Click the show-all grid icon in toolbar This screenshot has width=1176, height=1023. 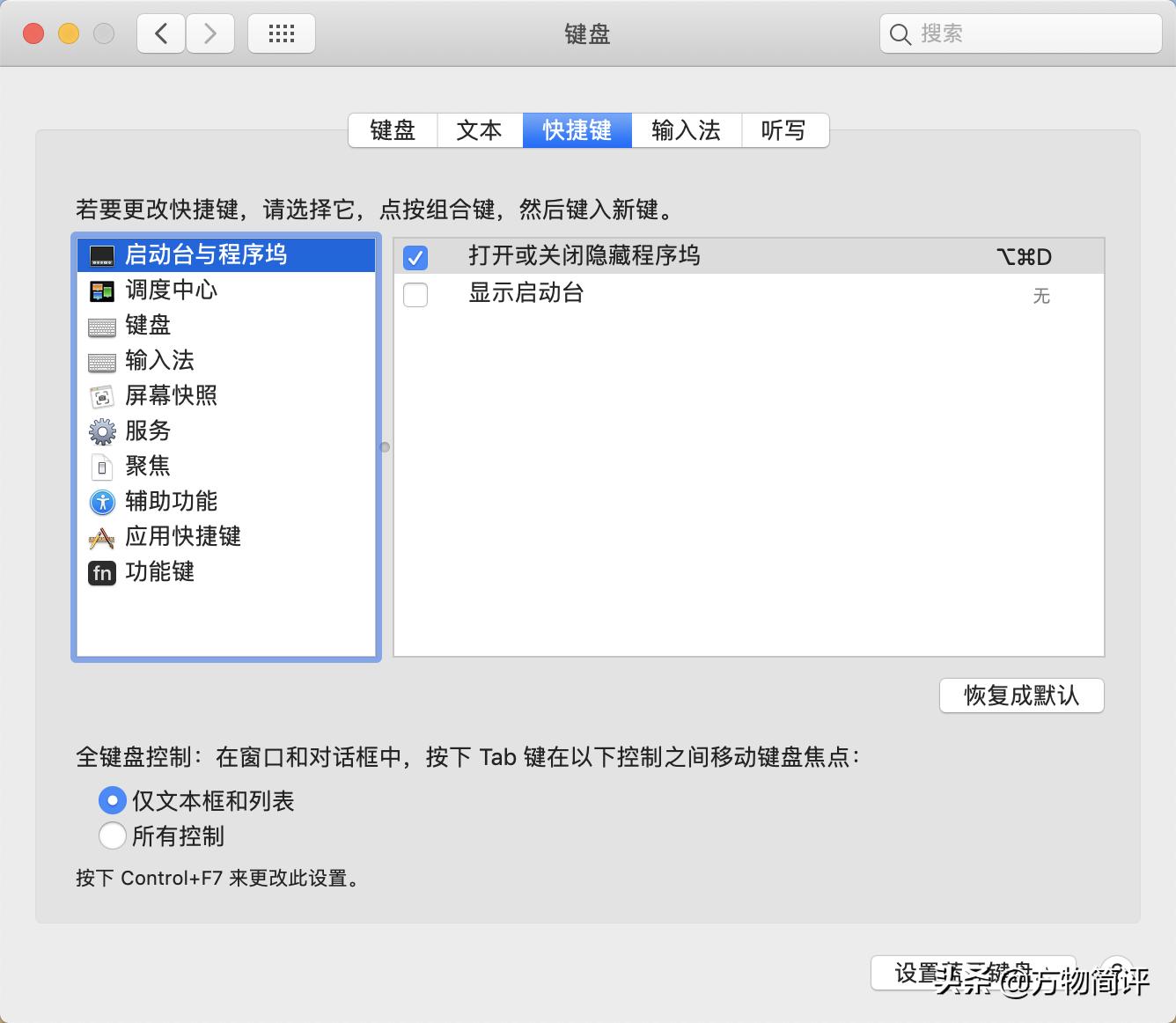pos(282,33)
